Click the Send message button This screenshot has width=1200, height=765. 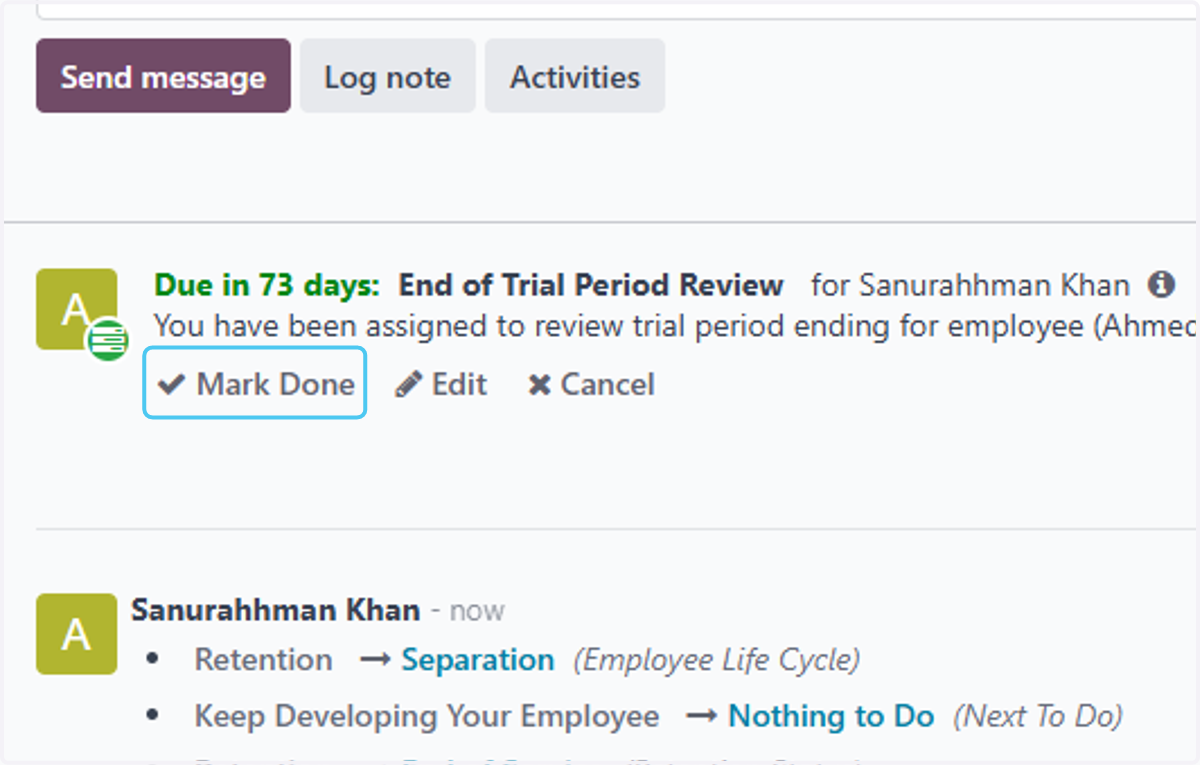[x=163, y=76]
